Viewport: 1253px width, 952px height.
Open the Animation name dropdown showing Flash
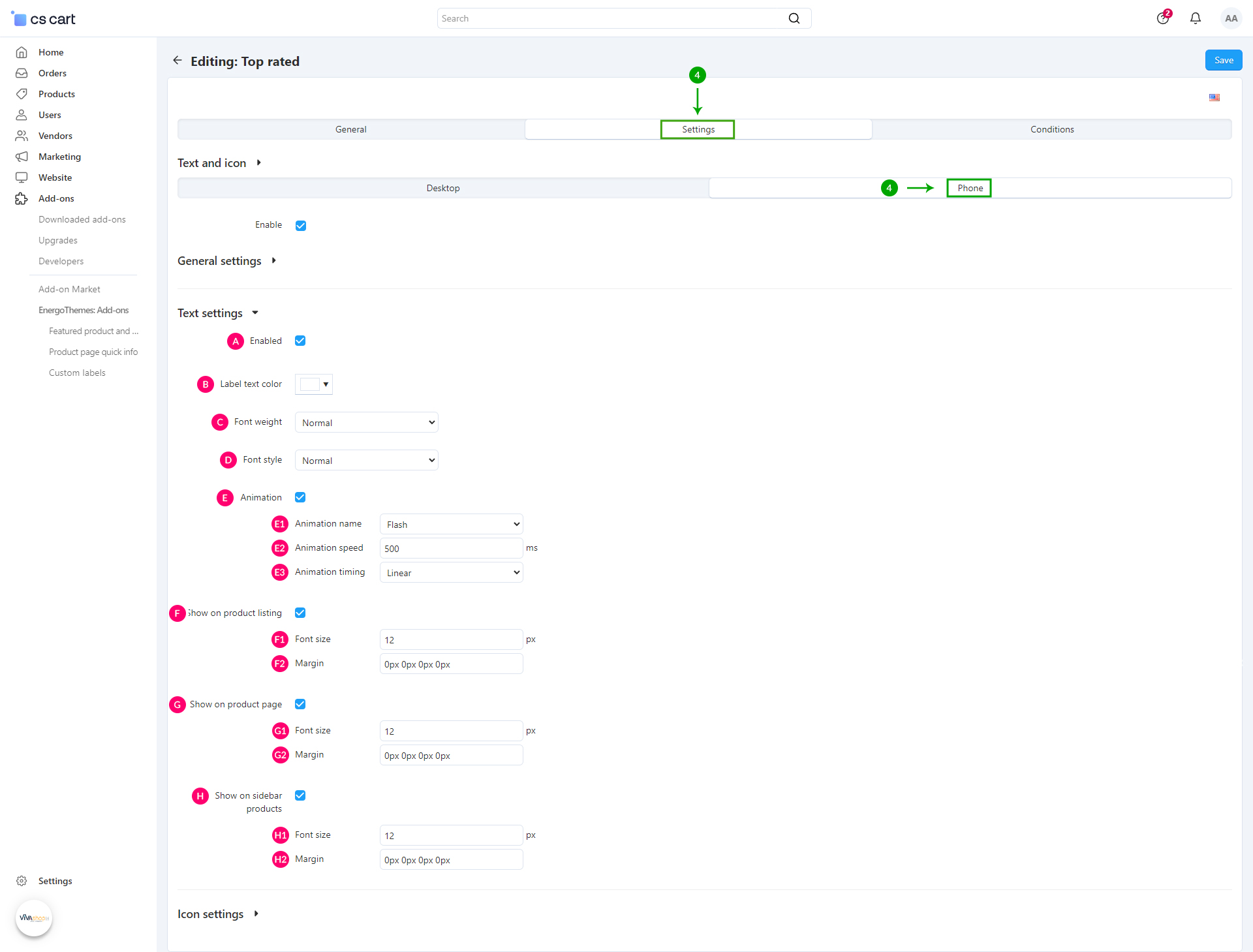(451, 525)
